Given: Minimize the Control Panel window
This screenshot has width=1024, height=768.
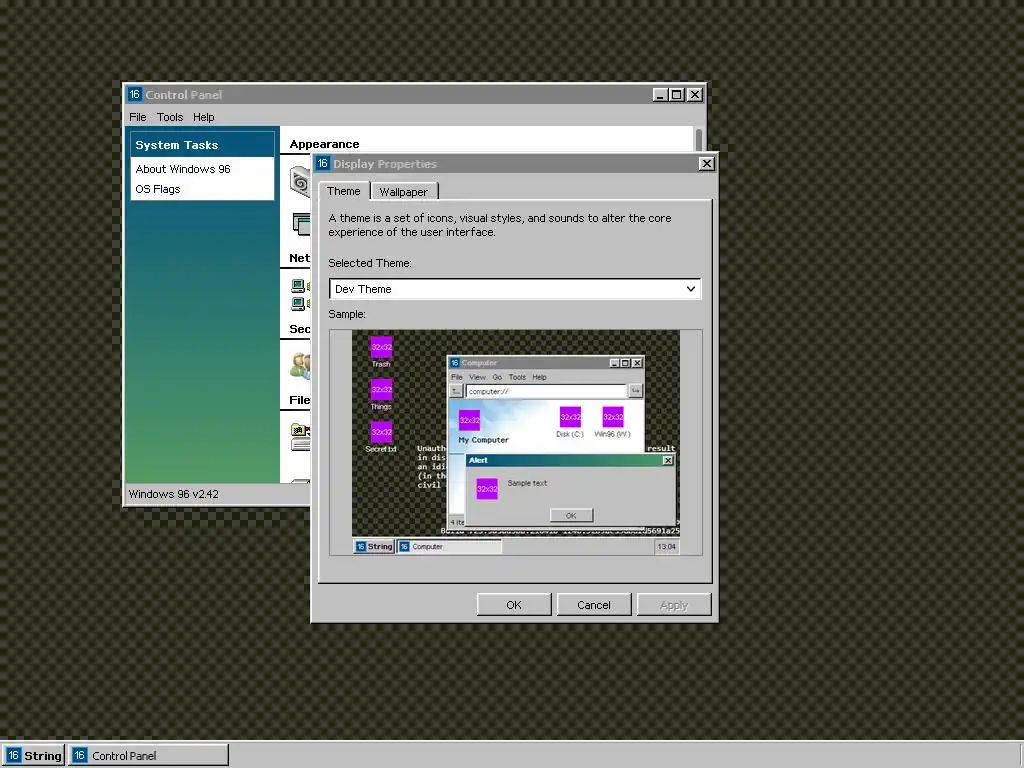Looking at the screenshot, I should click(x=660, y=95).
